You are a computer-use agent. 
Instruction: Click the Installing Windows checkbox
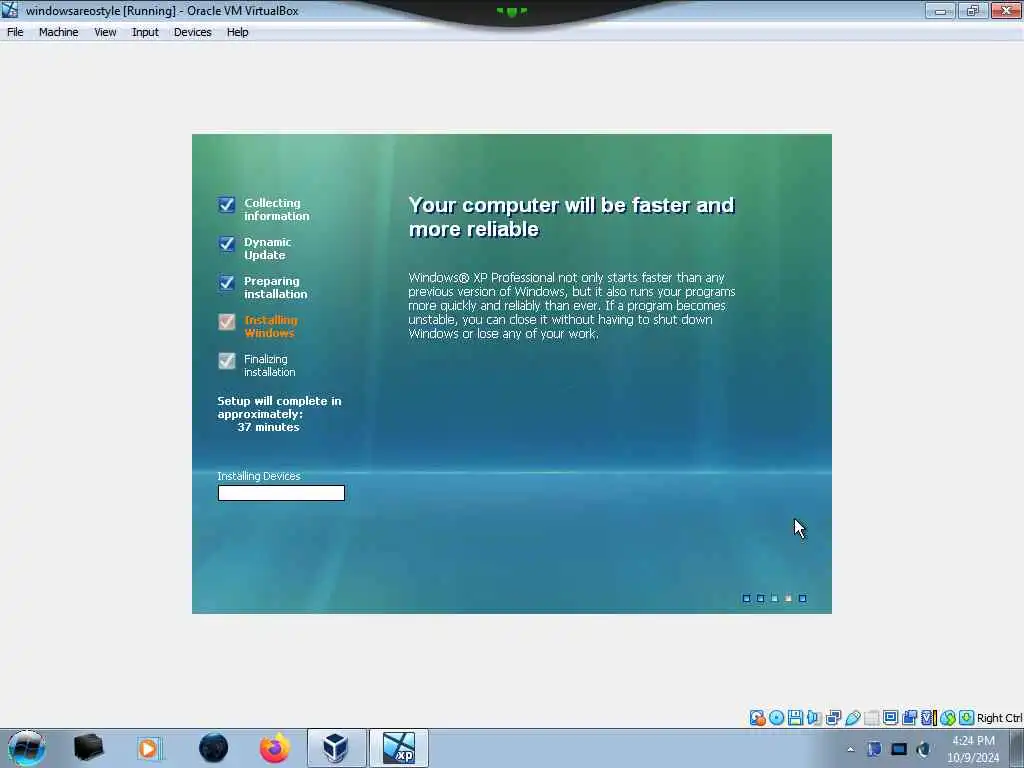point(227,322)
